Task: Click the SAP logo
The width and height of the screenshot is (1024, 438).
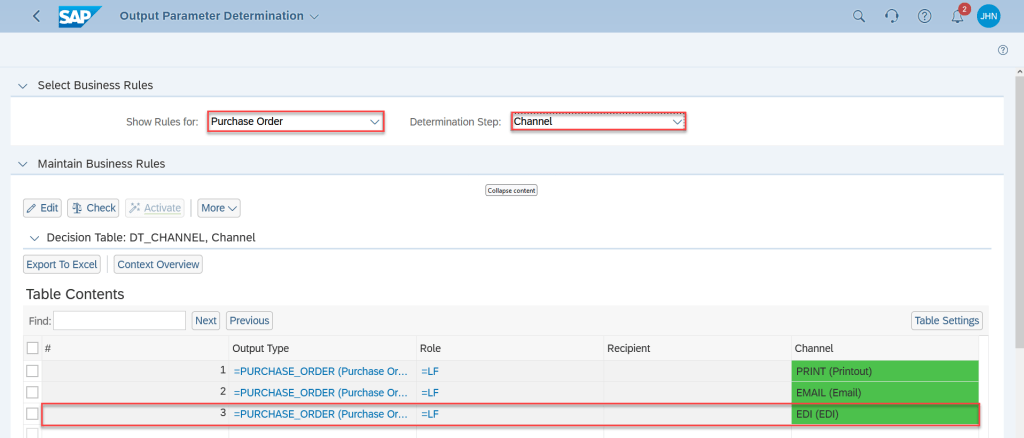Action: (80, 16)
